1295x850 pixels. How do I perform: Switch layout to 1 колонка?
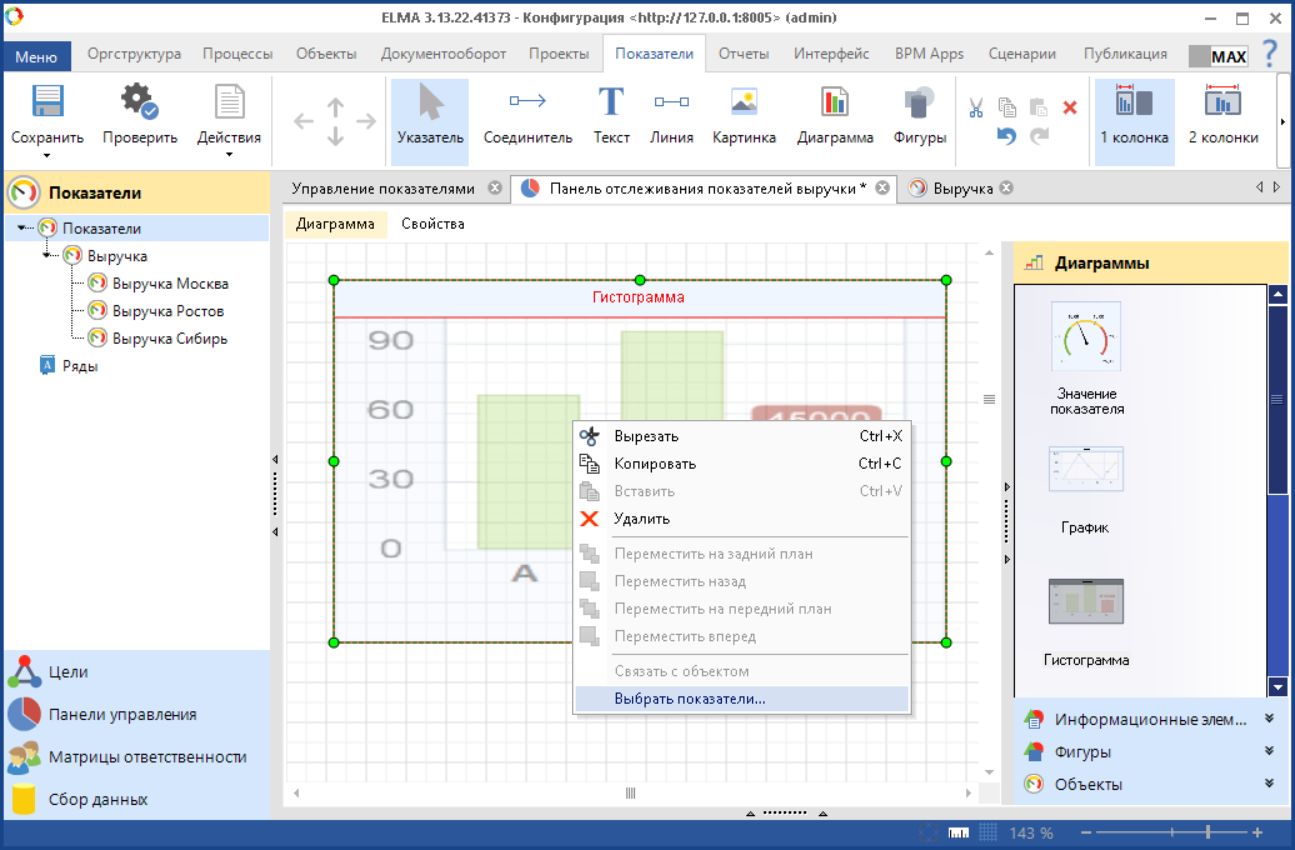pos(1134,121)
